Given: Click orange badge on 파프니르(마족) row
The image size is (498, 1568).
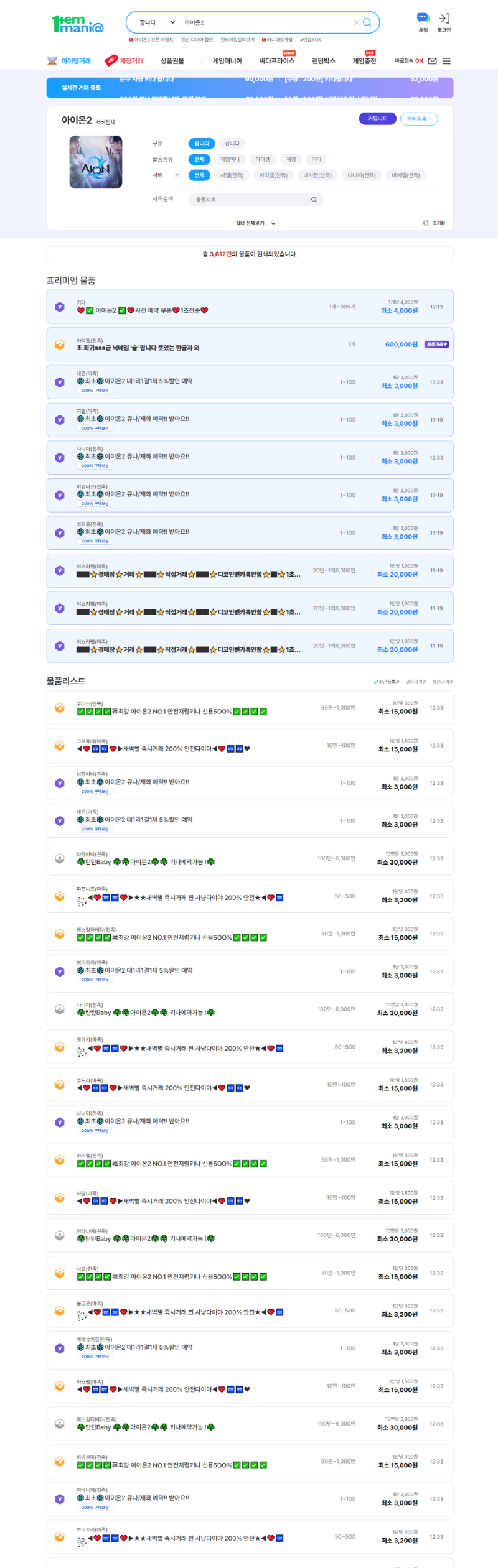Looking at the screenshot, I should (x=60, y=896).
